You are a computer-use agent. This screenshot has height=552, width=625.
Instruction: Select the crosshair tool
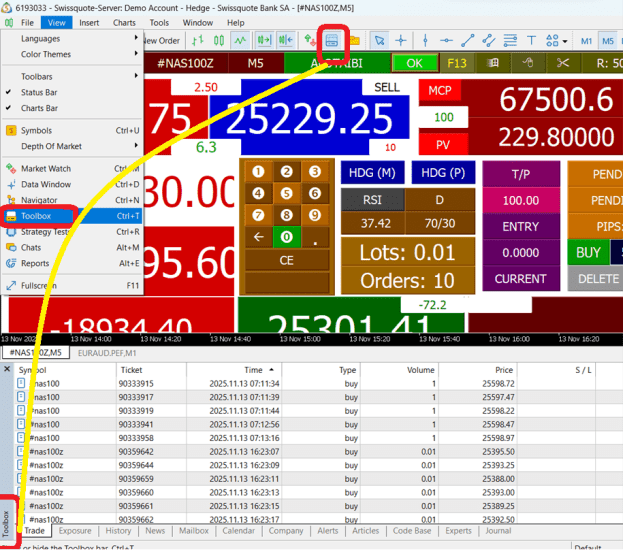click(401, 40)
